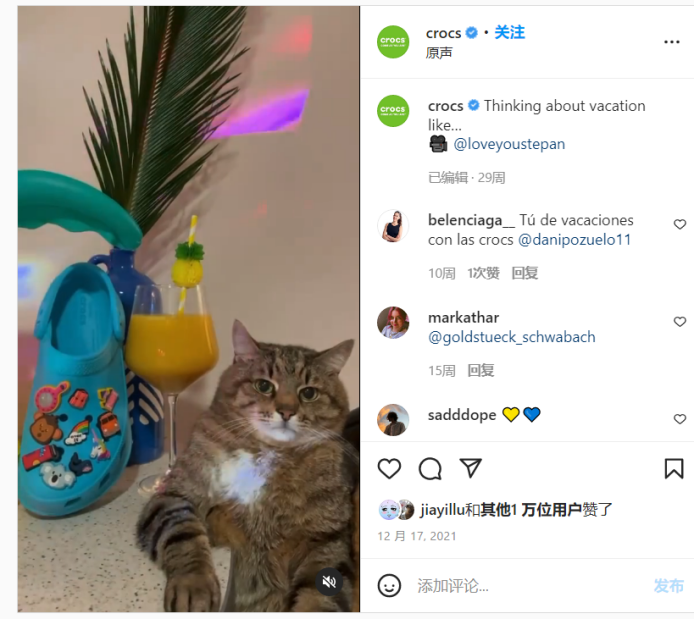Open the @goldstueck_schwabach mention link

[x=512, y=337]
